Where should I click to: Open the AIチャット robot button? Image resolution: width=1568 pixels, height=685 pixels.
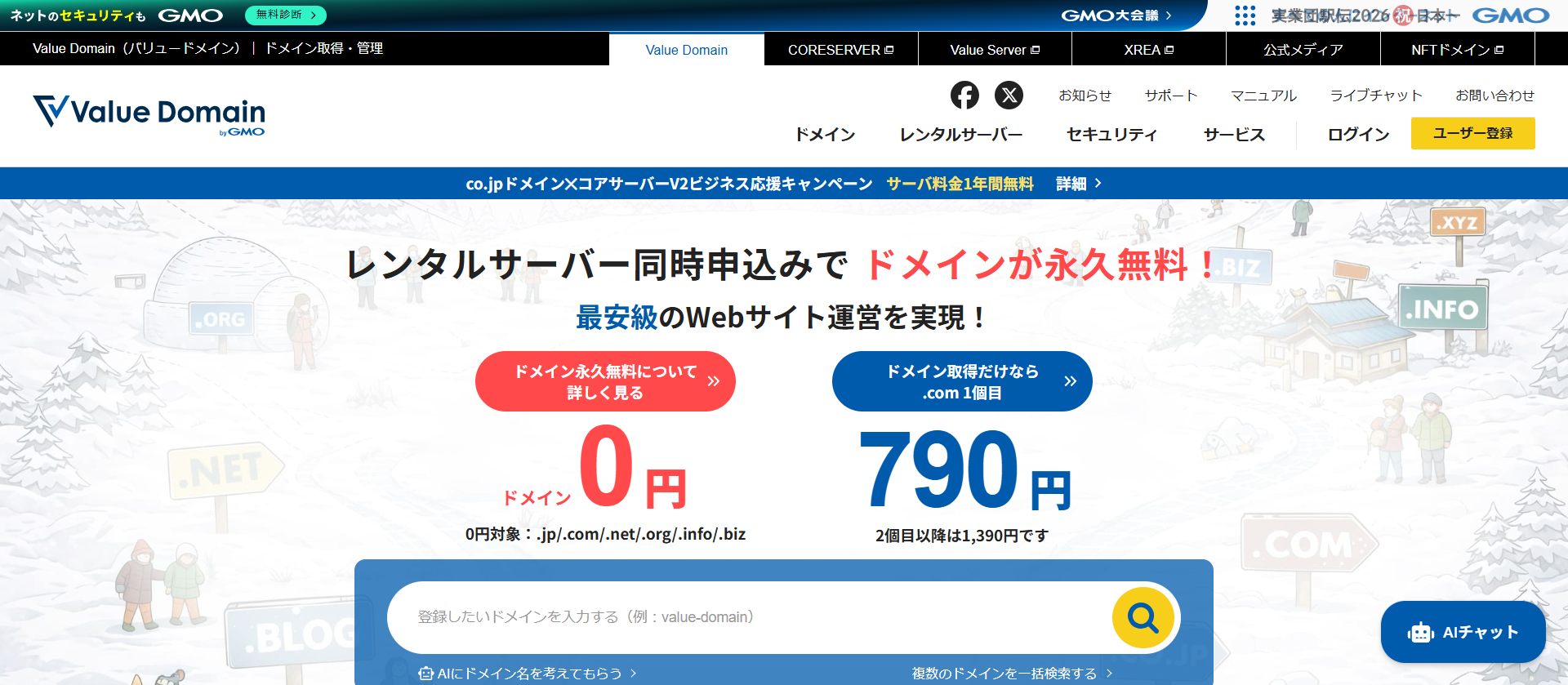click(x=1463, y=632)
